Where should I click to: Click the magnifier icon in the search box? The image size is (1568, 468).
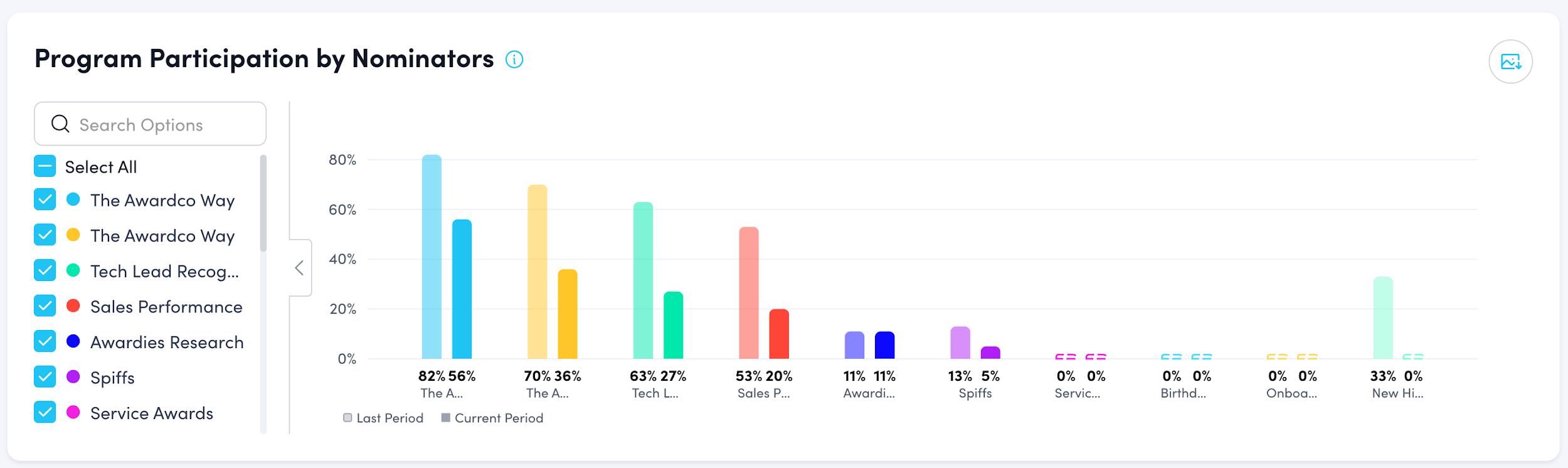click(x=60, y=124)
